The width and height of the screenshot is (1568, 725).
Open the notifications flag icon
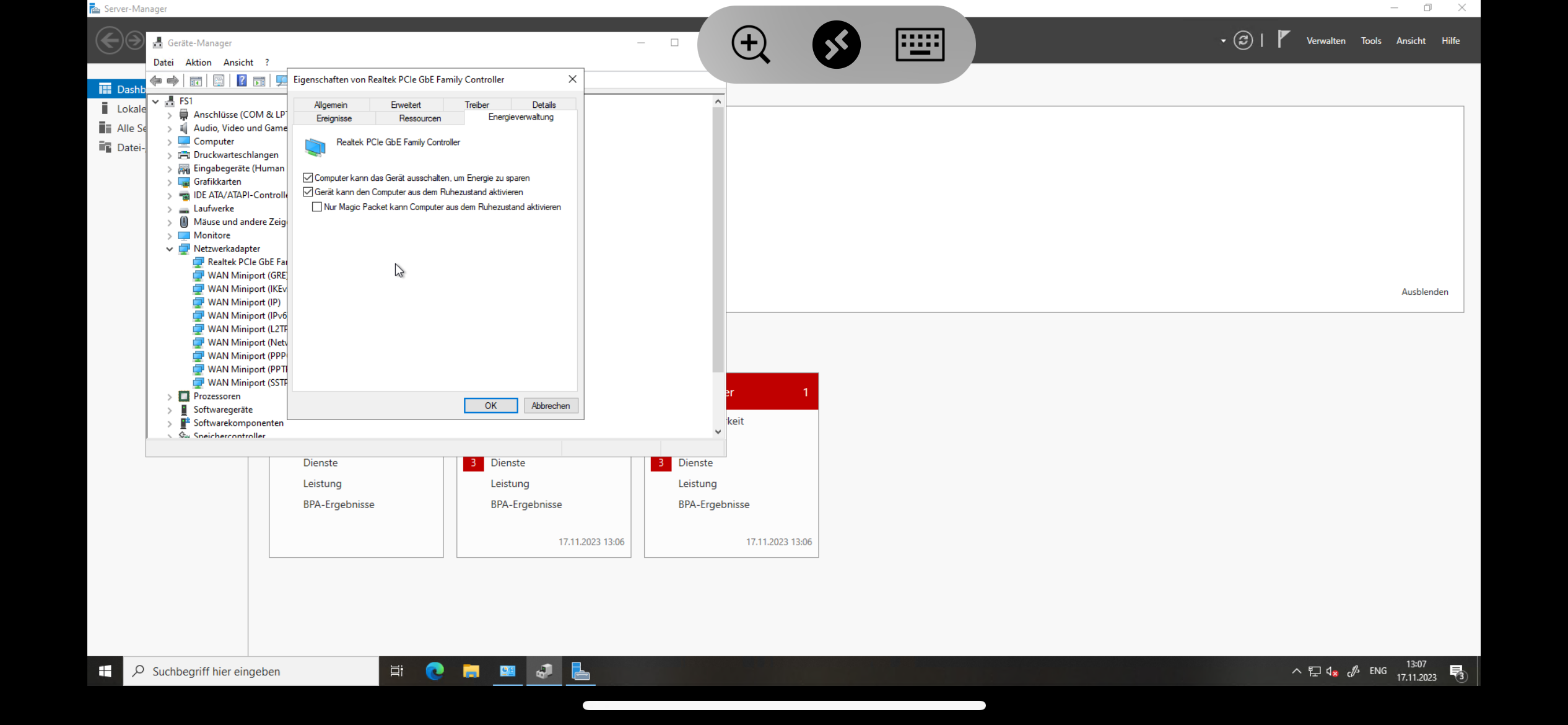point(1283,40)
